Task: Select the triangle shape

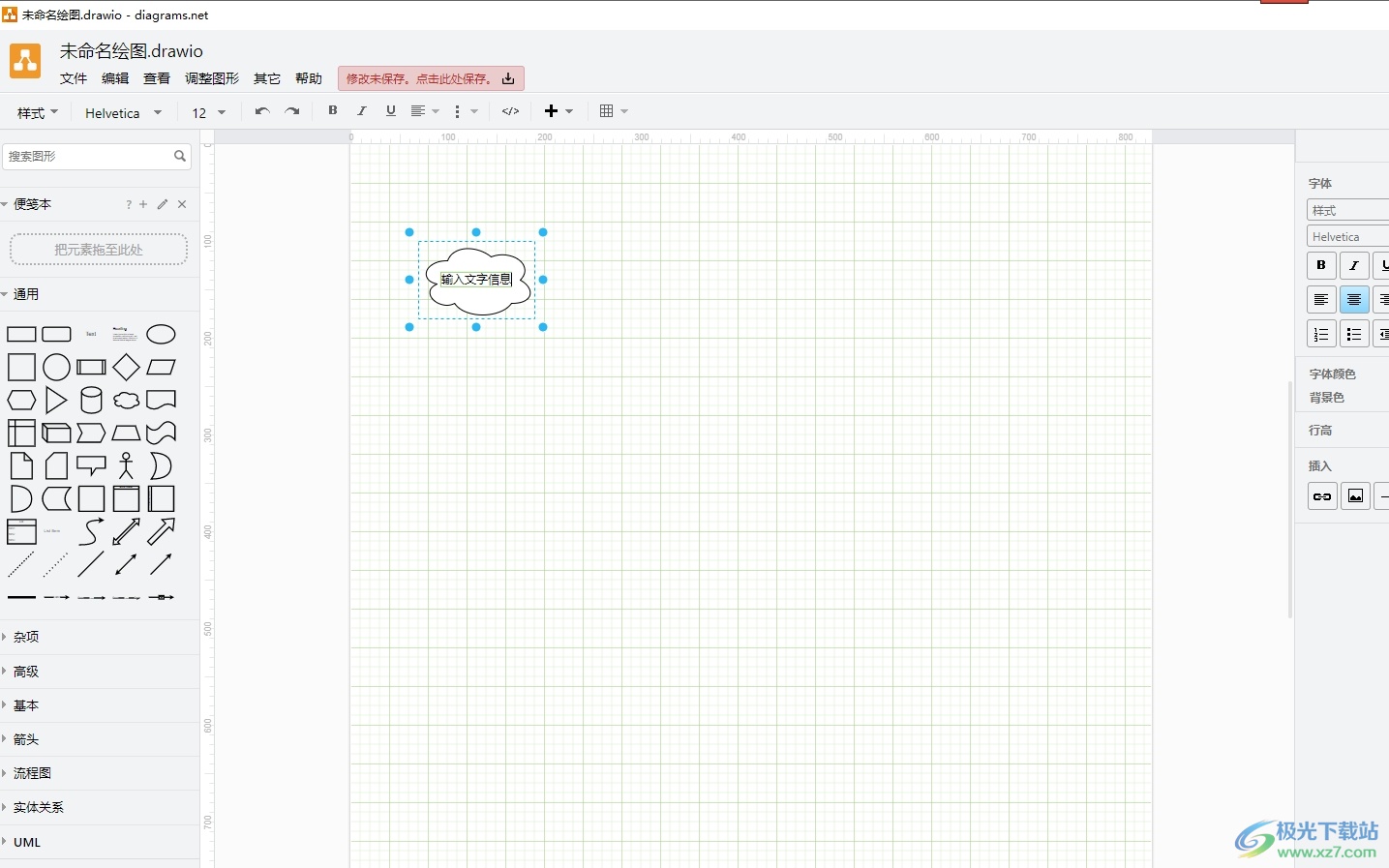Action: [56, 401]
